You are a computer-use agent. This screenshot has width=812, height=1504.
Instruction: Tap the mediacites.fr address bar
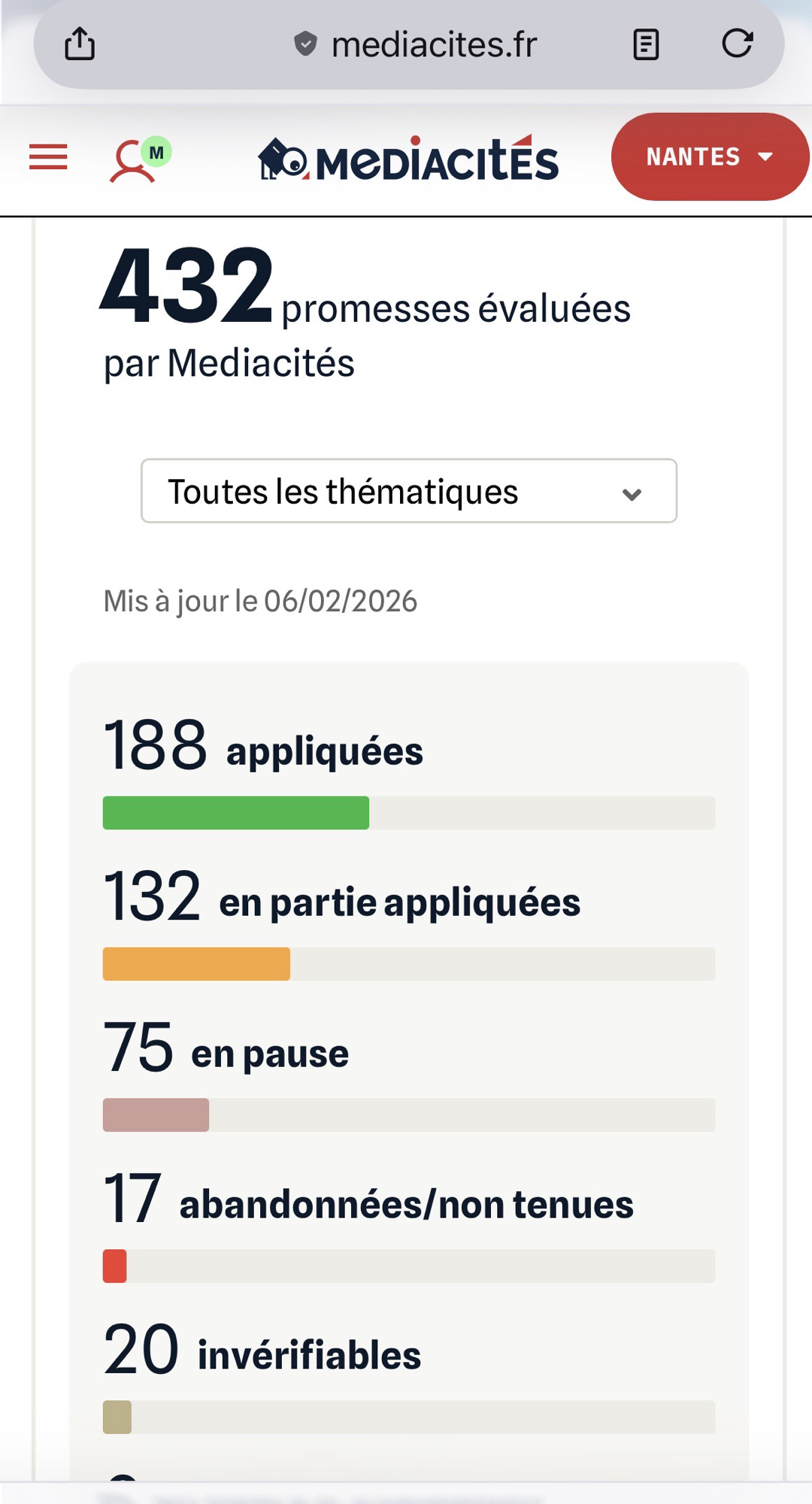(x=434, y=44)
